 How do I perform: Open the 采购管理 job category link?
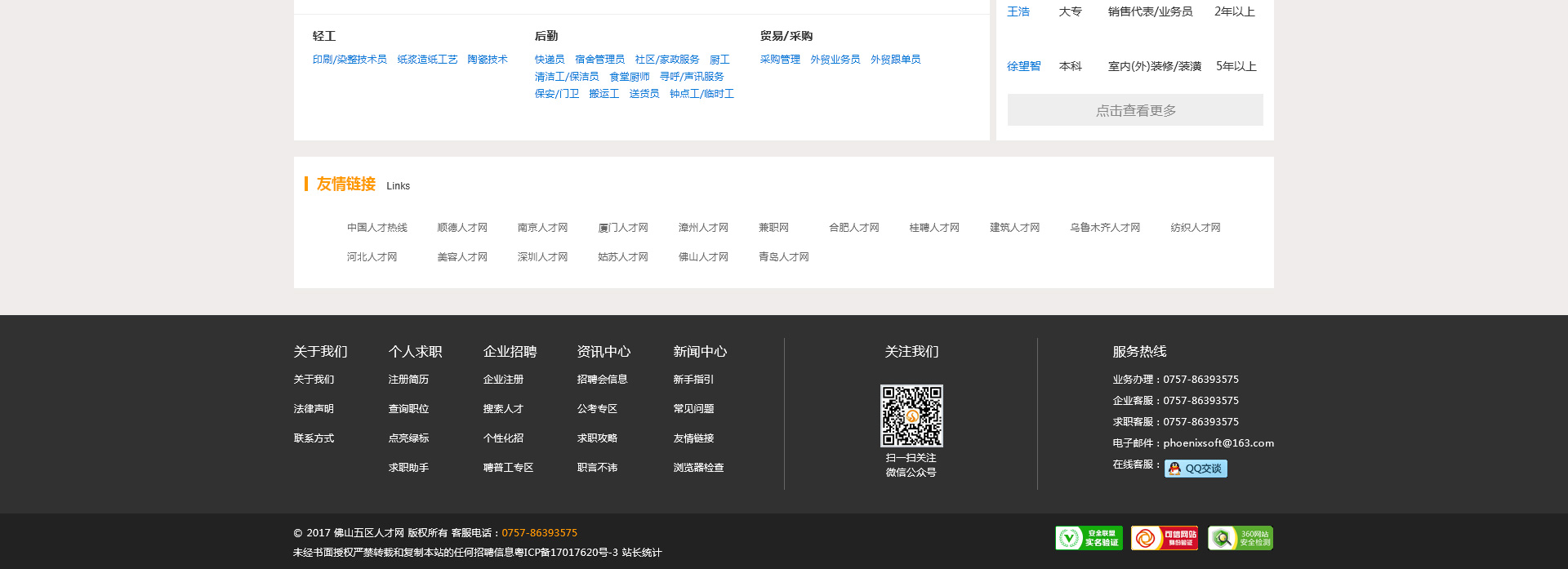pyautogui.click(x=780, y=60)
